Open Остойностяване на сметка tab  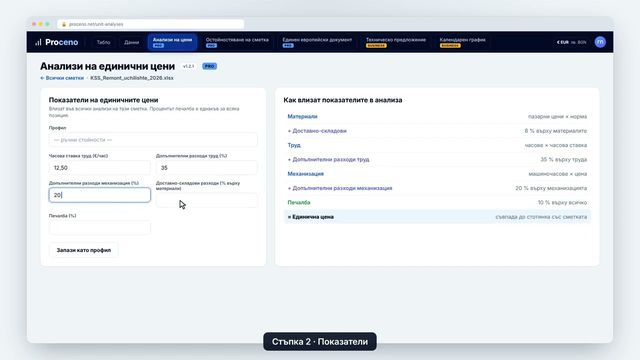237,42
